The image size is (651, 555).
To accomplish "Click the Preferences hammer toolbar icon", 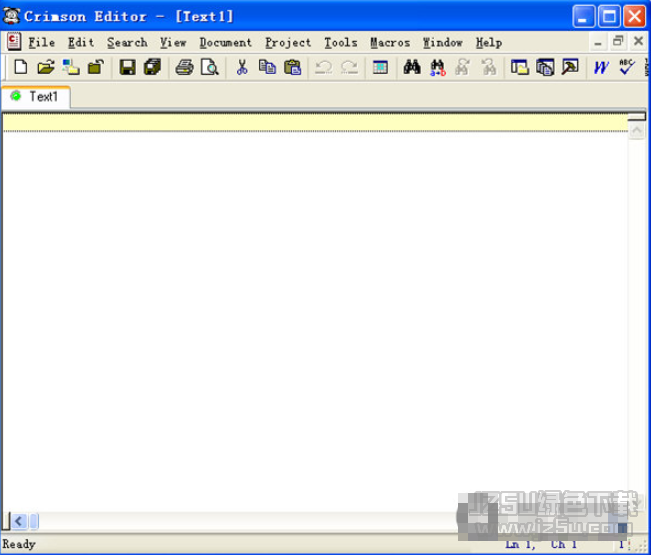I will (x=570, y=67).
